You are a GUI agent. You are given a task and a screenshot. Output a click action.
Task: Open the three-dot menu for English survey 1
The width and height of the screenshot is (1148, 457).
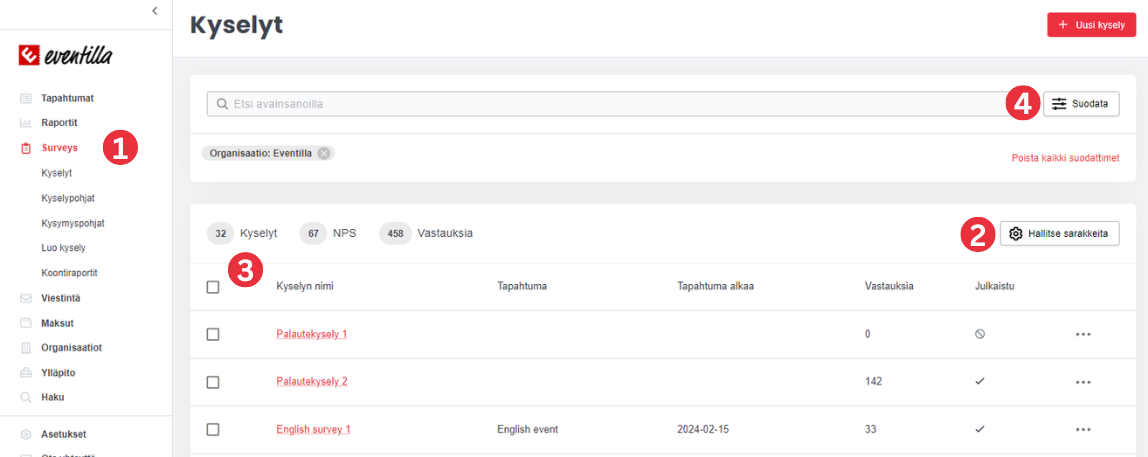pyautogui.click(x=1084, y=430)
